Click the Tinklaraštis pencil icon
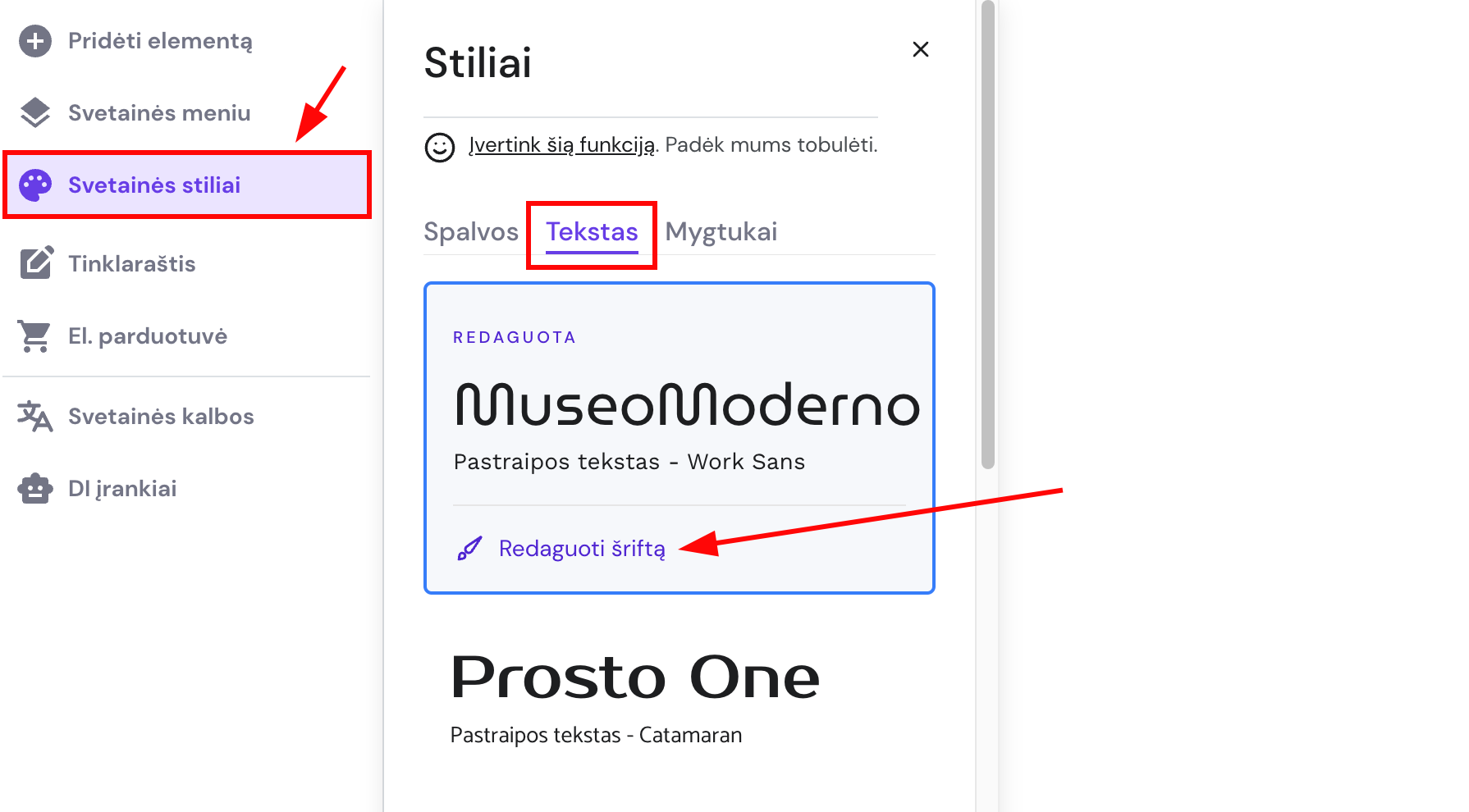1469x812 pixels. click(34, 262)
